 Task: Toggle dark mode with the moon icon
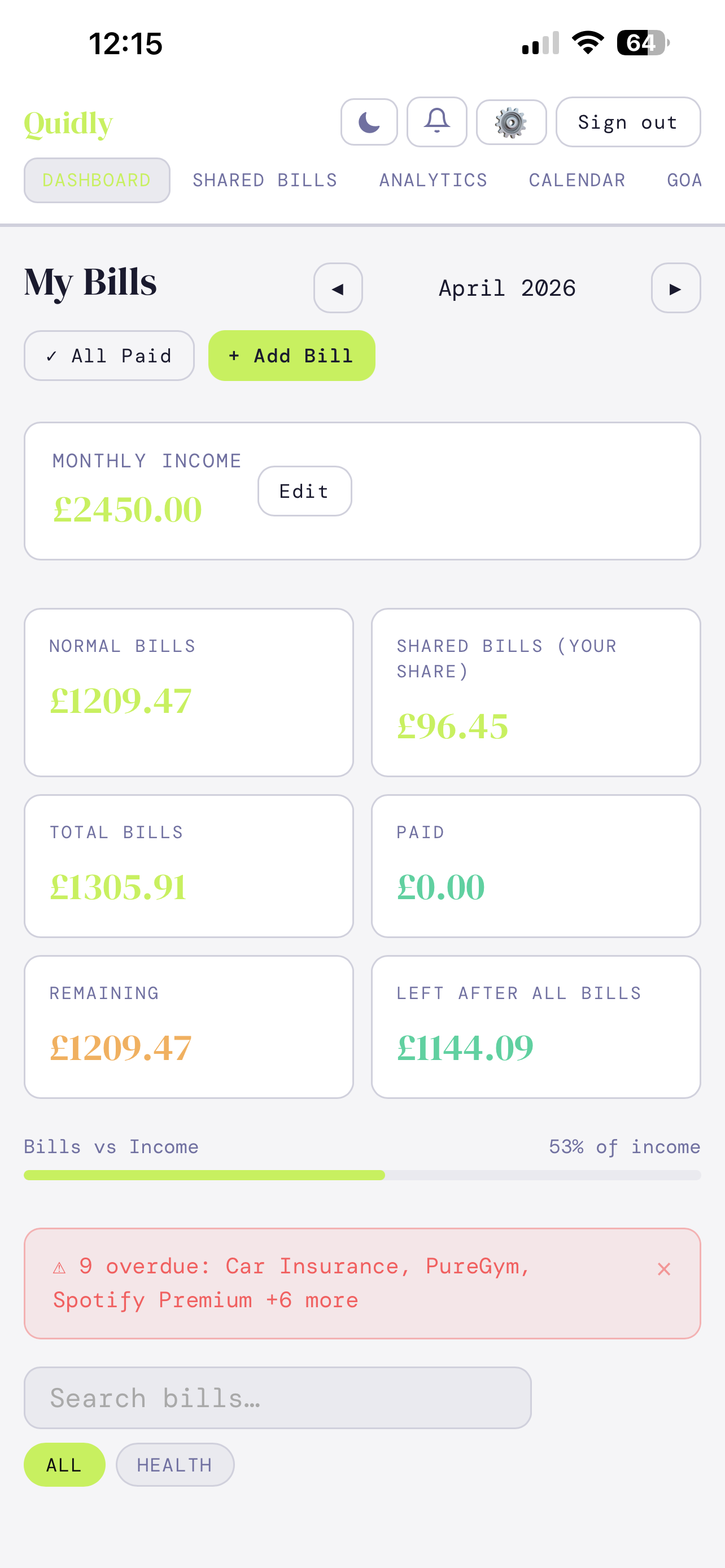point(369,122)
